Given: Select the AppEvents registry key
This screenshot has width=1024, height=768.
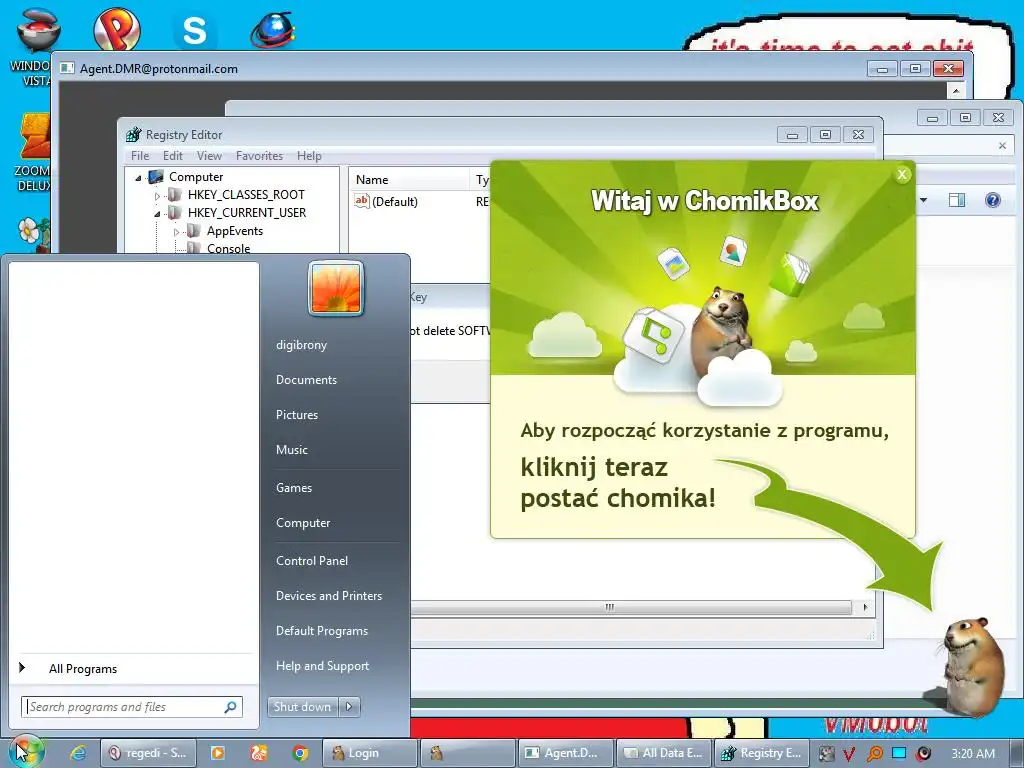Looking at the screenshot, I should tap(234, 231).
